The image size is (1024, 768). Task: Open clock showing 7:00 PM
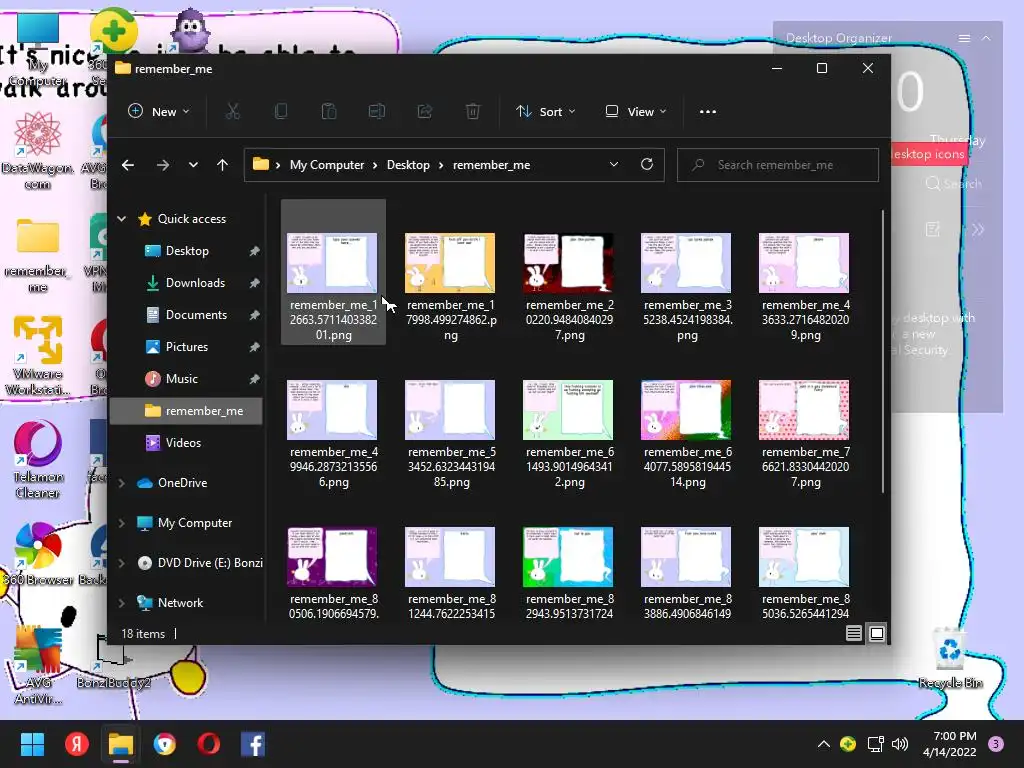coord(950,744)
